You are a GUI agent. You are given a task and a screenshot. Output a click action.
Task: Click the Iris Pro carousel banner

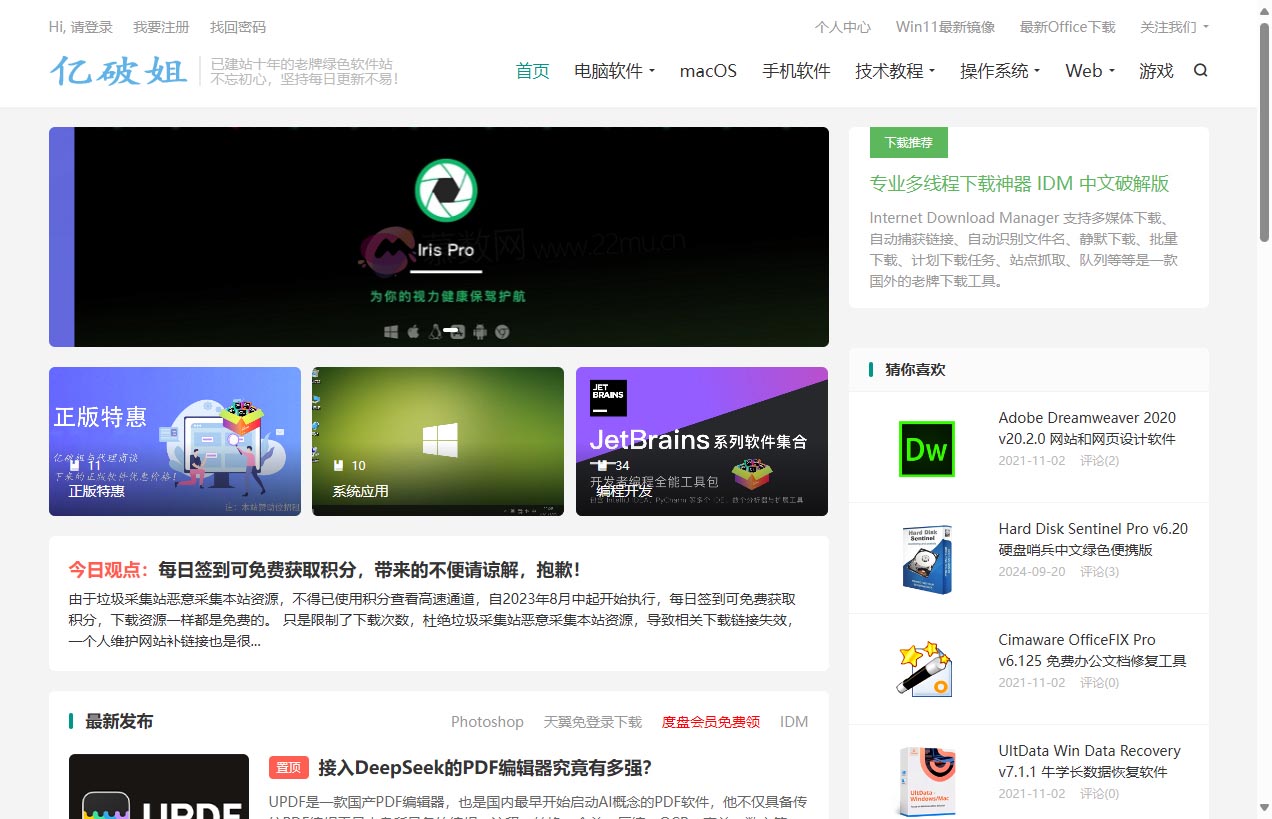[439, 237]
